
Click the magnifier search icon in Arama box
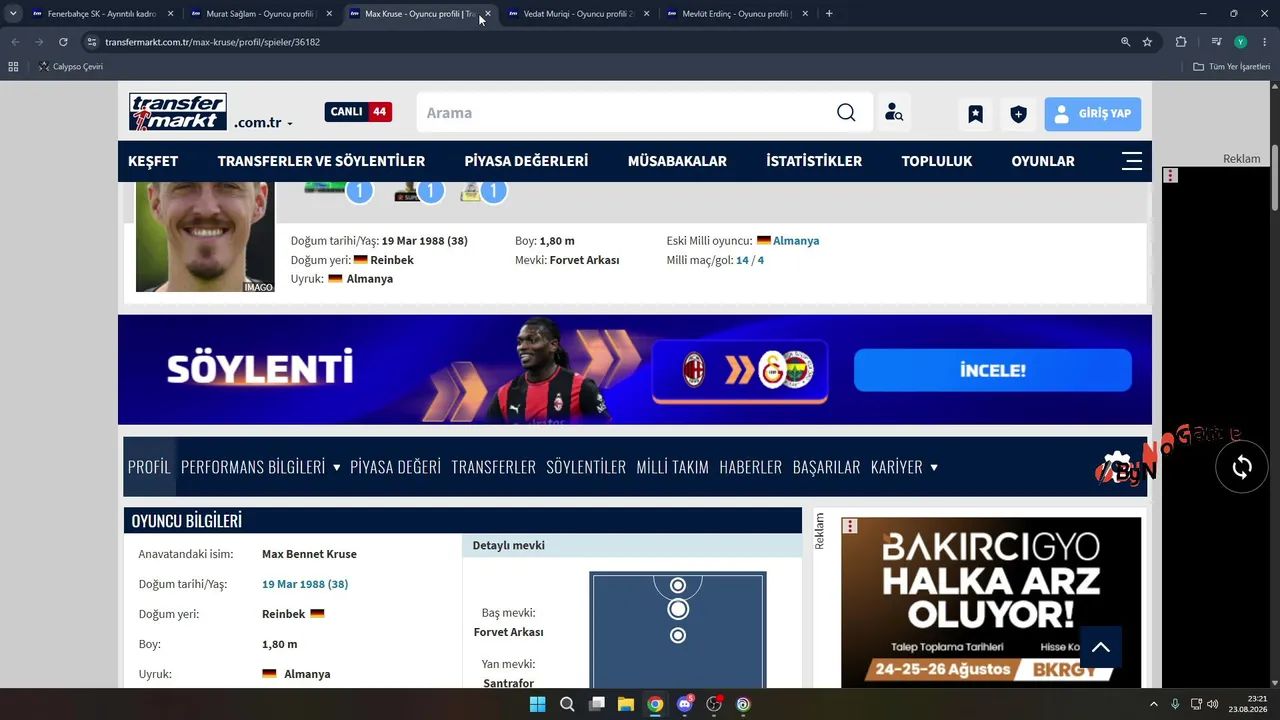pyautogui.click(x=846, y=113)
